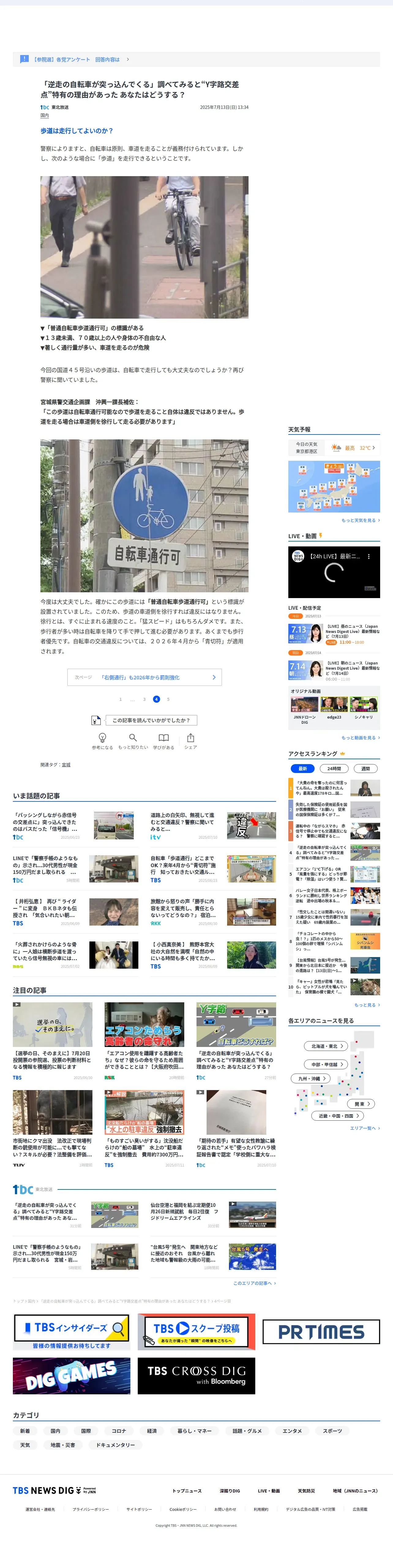The height and width of the screenshot is (1568, 393).
Task: Select the 24時間 ranking tab
Action: (x=334, y=768)
